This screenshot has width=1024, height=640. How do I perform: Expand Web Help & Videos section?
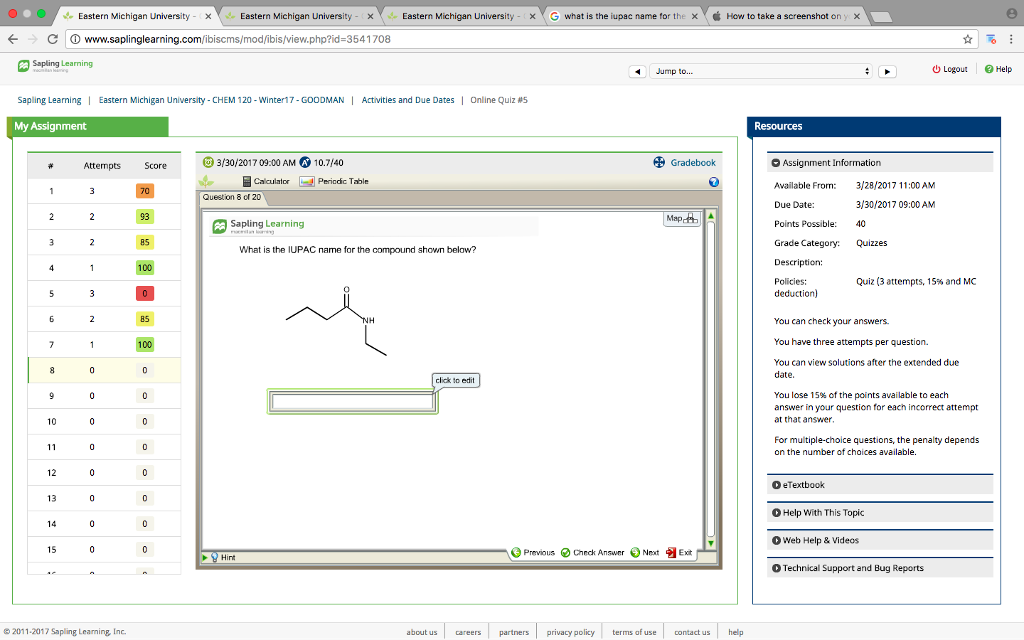click(880, 540)
